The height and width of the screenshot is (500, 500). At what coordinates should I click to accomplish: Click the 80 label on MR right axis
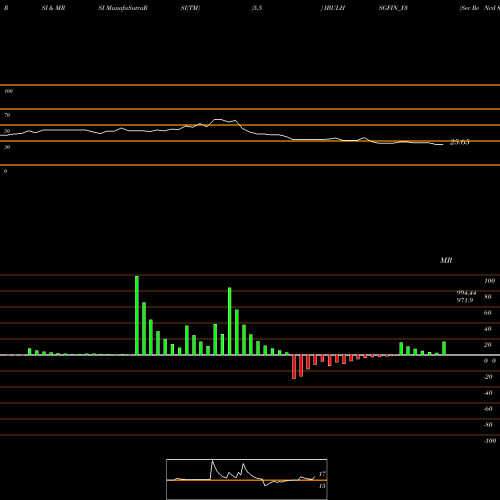(x=487, y=297)
